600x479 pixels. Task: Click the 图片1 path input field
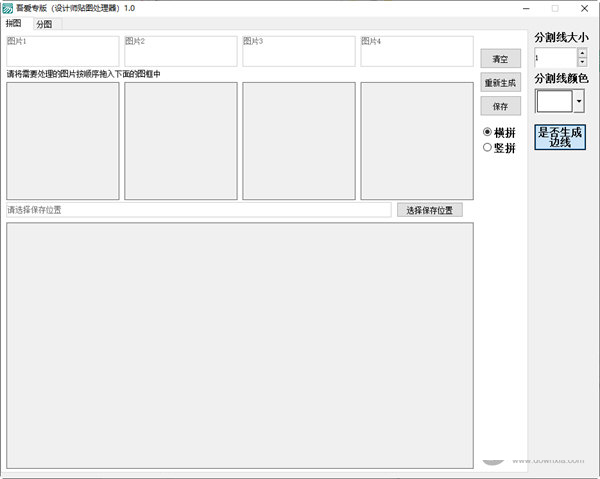(62, 51)
